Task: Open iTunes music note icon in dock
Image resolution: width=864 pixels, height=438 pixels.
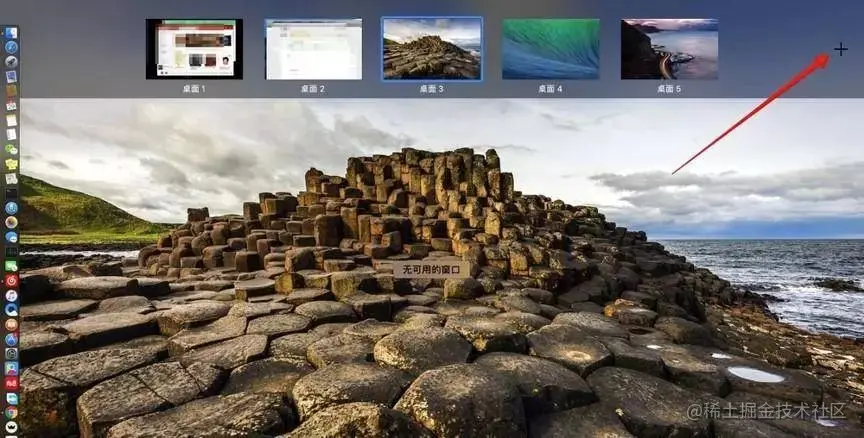Action: pyautogui.click(x=12, y=295)
